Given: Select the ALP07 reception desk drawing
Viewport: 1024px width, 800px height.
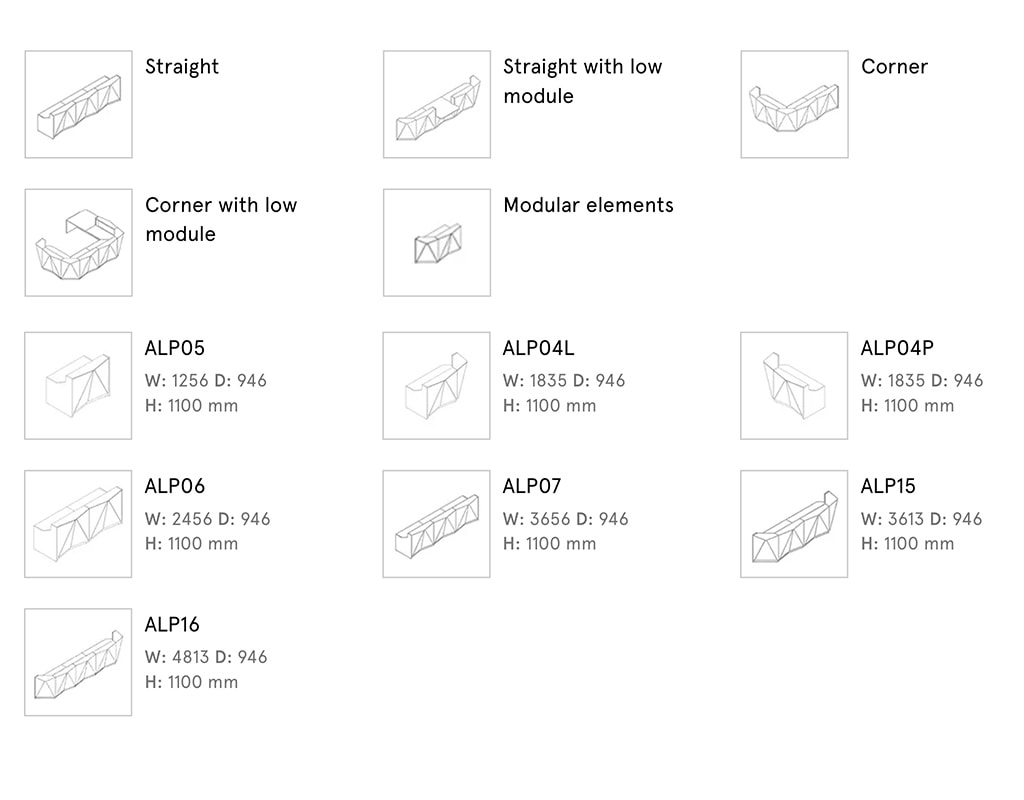Looking at the screenshot, I should [x=436, y=524].
